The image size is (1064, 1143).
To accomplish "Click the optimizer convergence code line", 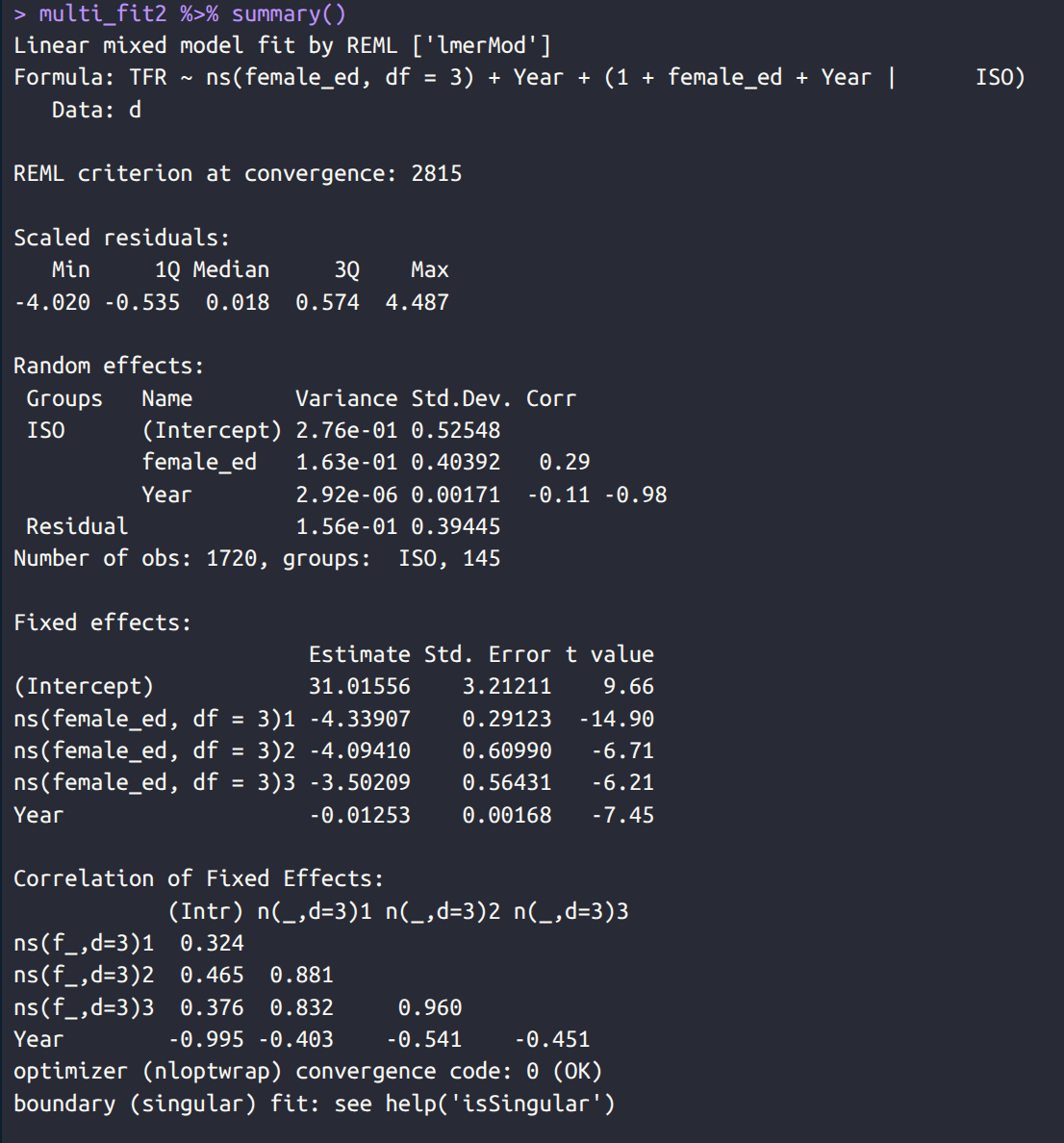I will pyautogui.click(x=308, y=1072).
